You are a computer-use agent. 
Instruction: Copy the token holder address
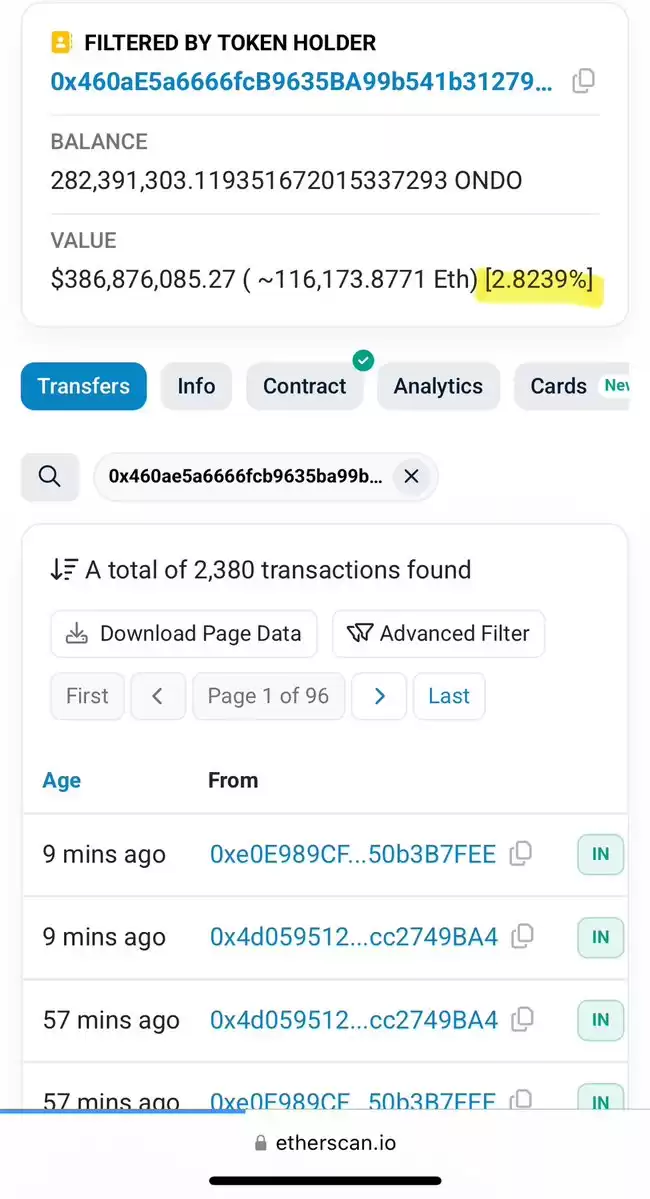pos(583,81)
